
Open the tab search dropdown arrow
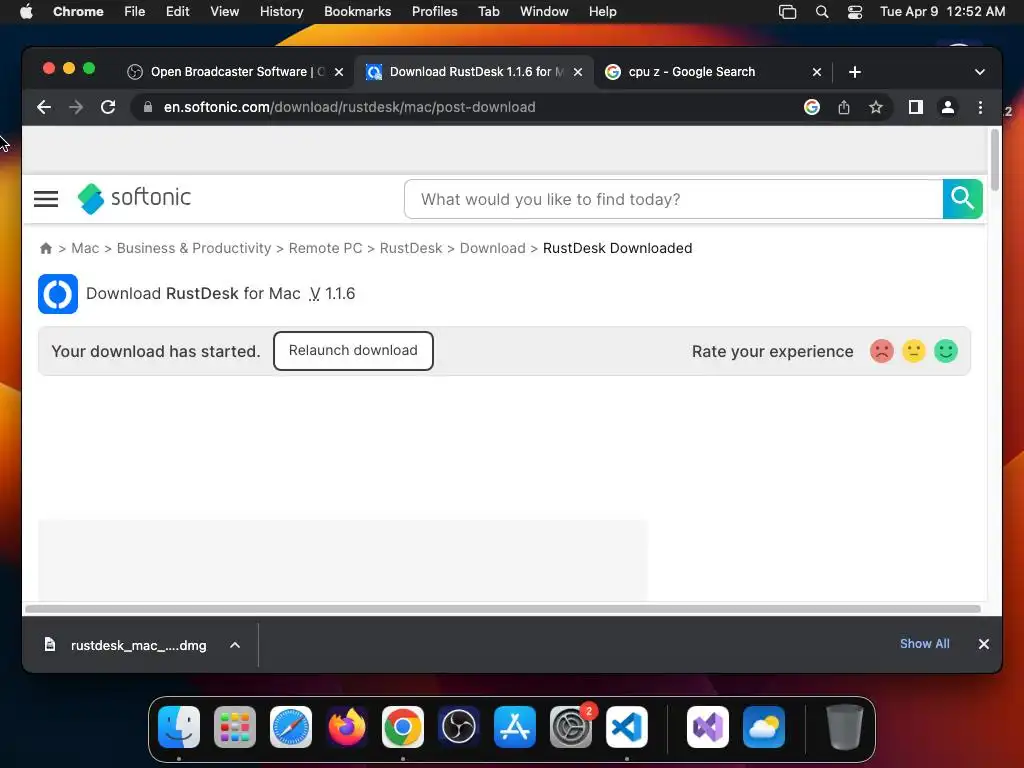[x=980, y=72]
